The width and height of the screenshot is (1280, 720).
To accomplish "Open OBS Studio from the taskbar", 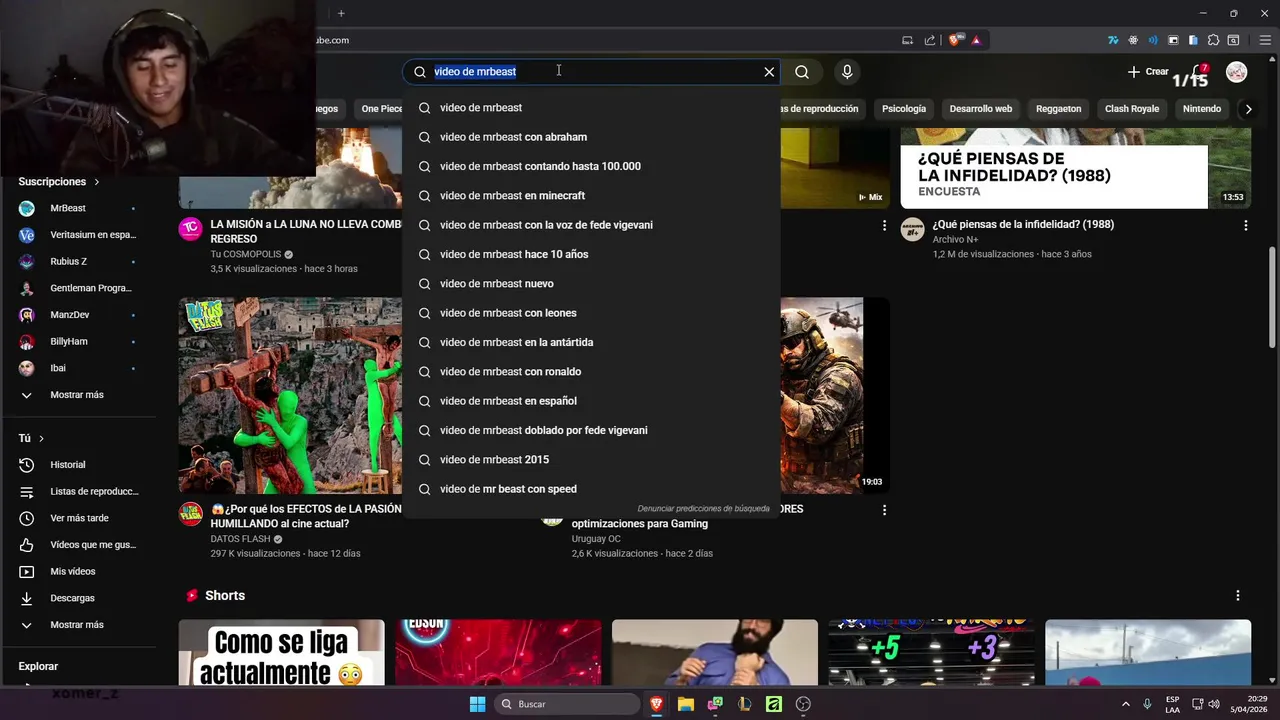I will tap(803, 704).
